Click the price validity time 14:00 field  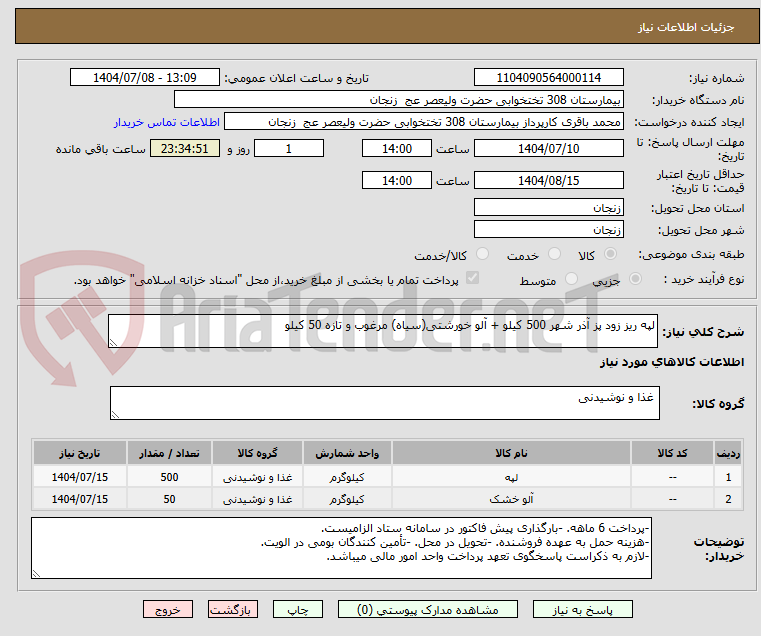pos(397,180)
